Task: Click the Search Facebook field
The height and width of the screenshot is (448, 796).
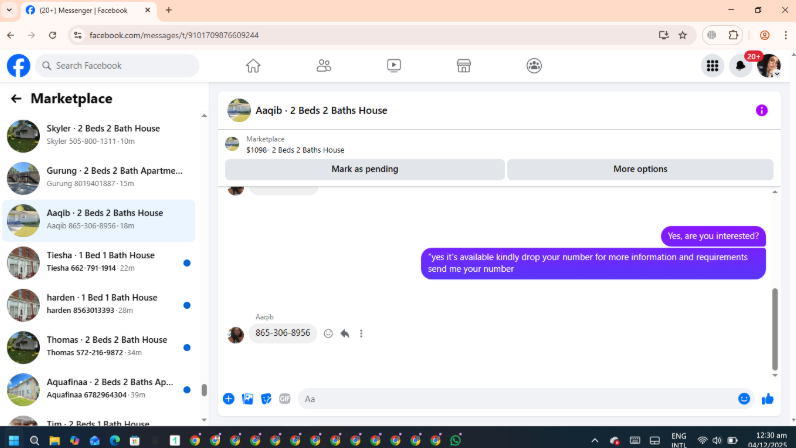Action: [117, 66]
